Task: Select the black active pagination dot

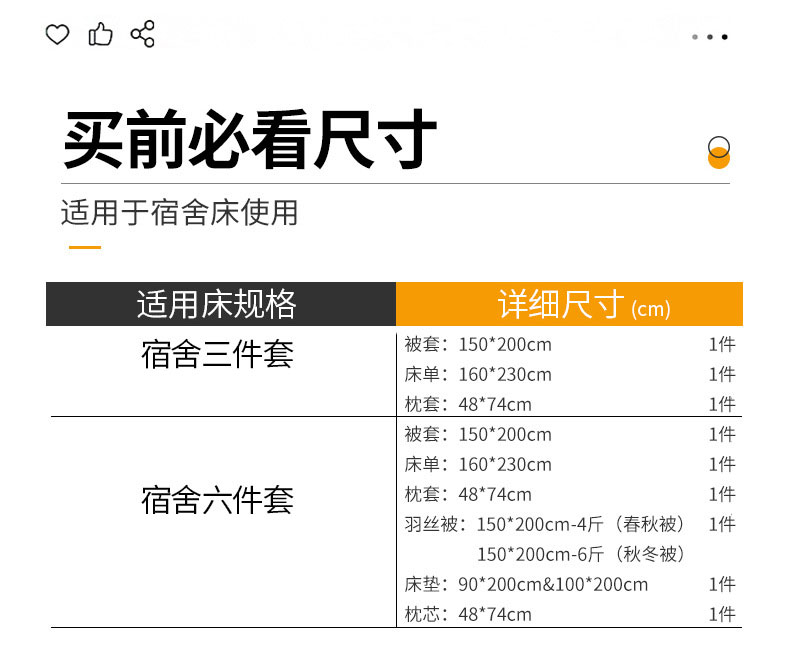Action: 725,37
